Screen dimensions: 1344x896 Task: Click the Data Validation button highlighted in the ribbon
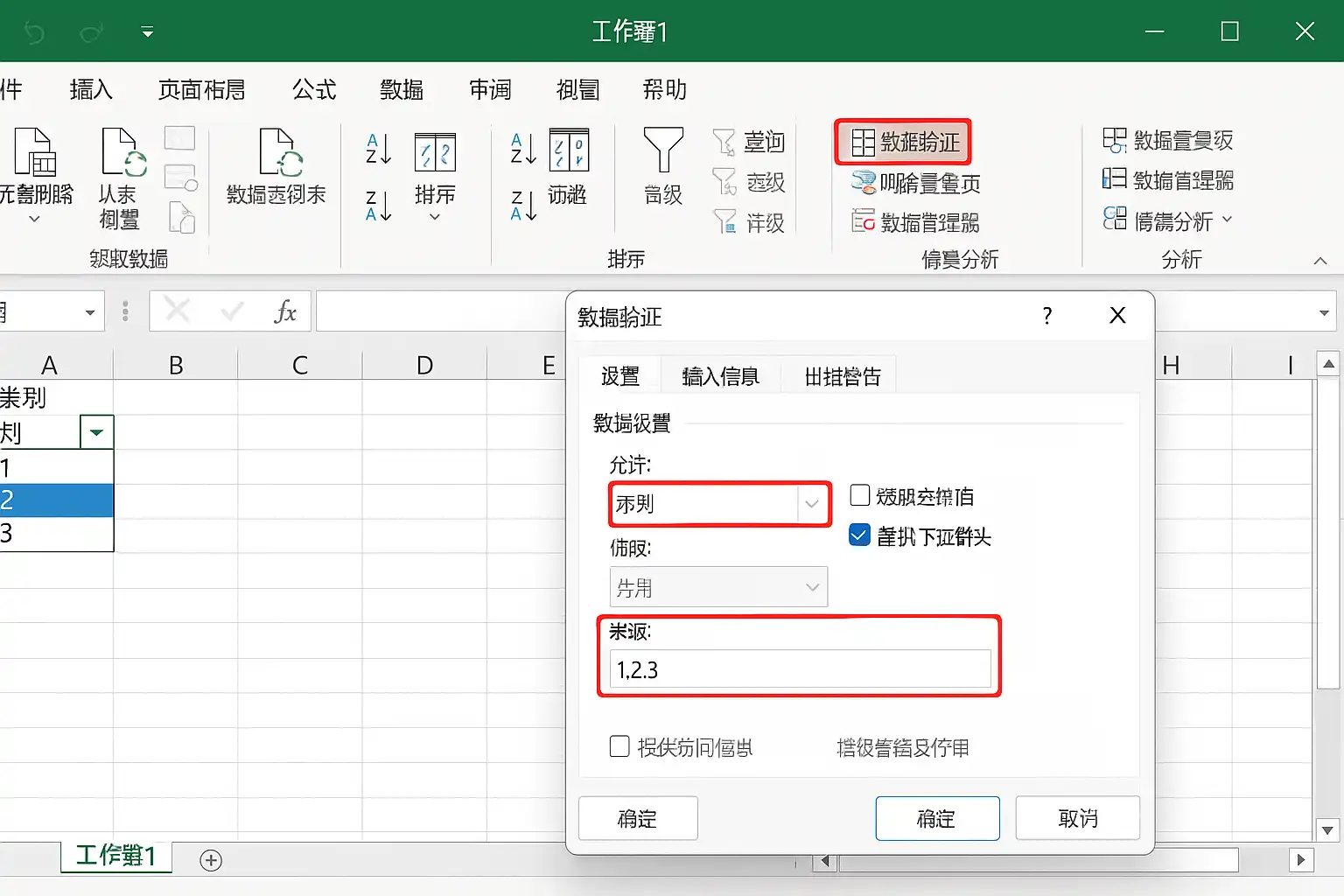[x=903, y=142]
